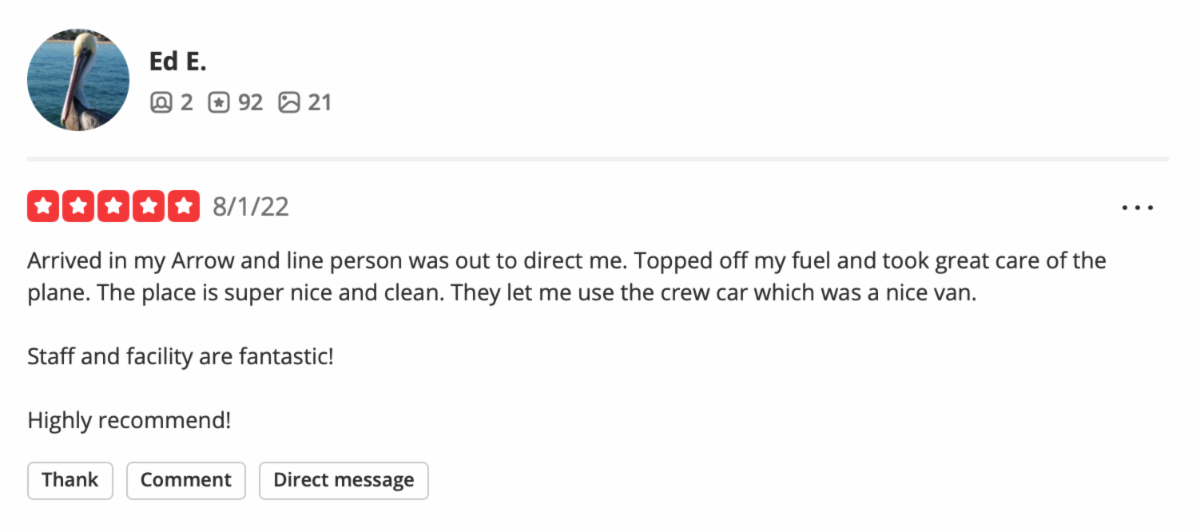The image size is (1200, 532).
Task: Open the three-dot more options menu
Action: point(1137,208)
